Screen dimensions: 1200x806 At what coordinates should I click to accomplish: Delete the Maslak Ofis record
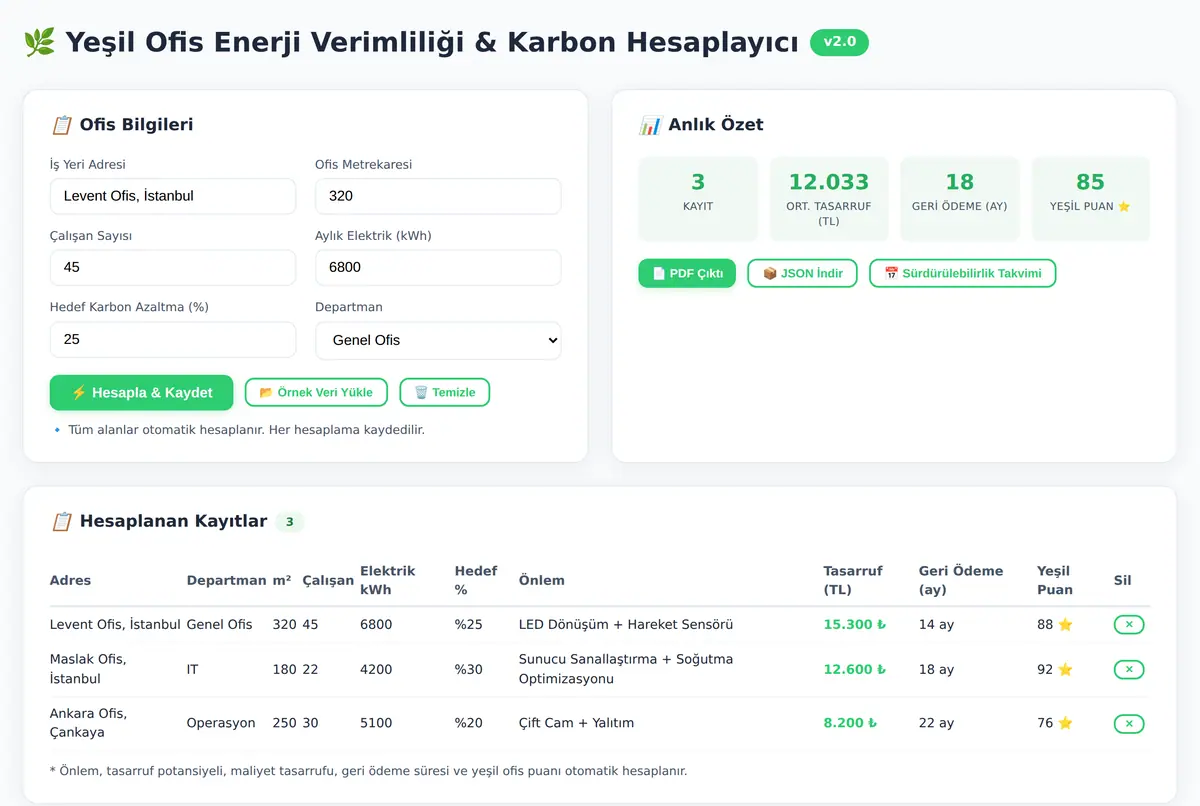[1129, 669]
